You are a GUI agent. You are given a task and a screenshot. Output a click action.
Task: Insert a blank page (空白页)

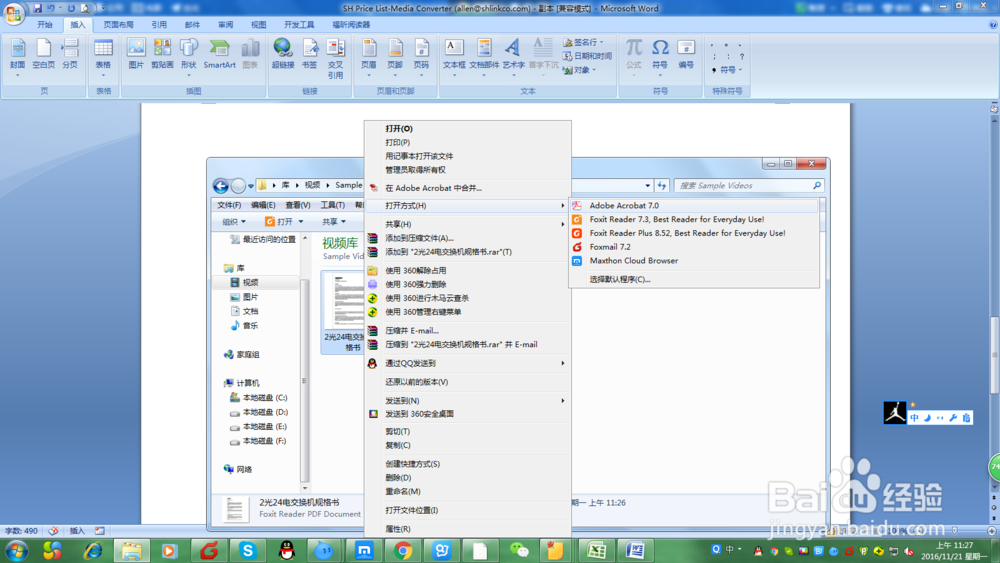click(43, 55)
